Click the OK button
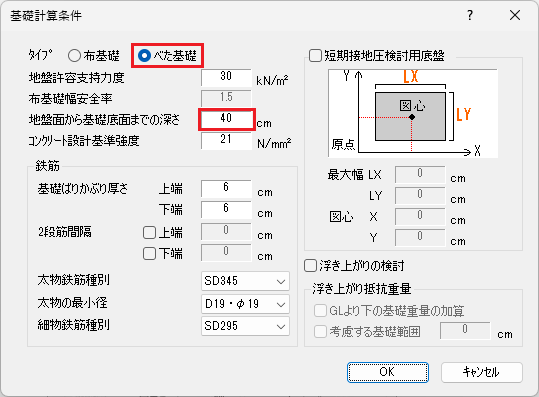 387,372
